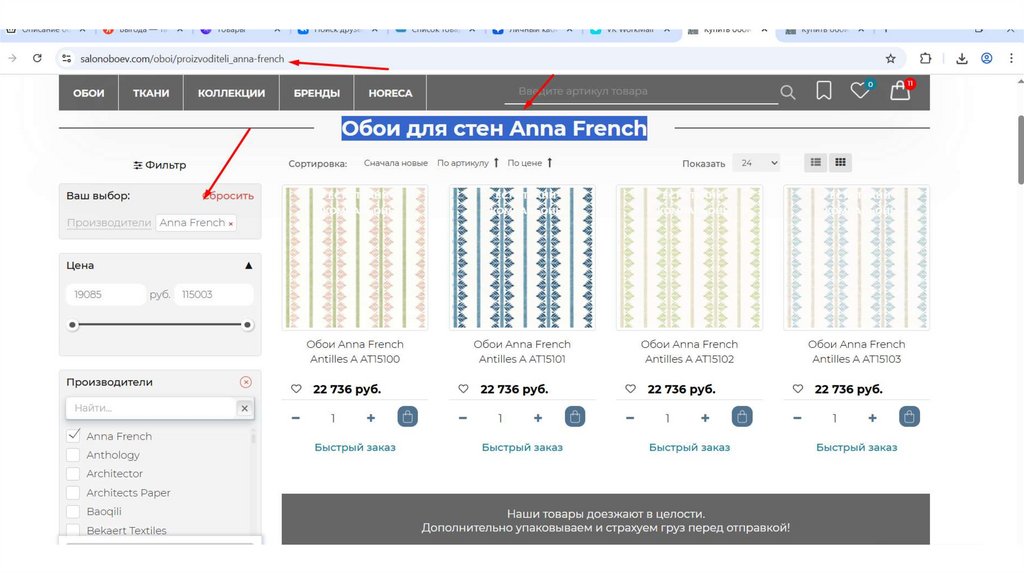The width and height of the screenshot is (1024, 574).
Task: Open the favorites heart icon in header
Action: coord(859,91)
